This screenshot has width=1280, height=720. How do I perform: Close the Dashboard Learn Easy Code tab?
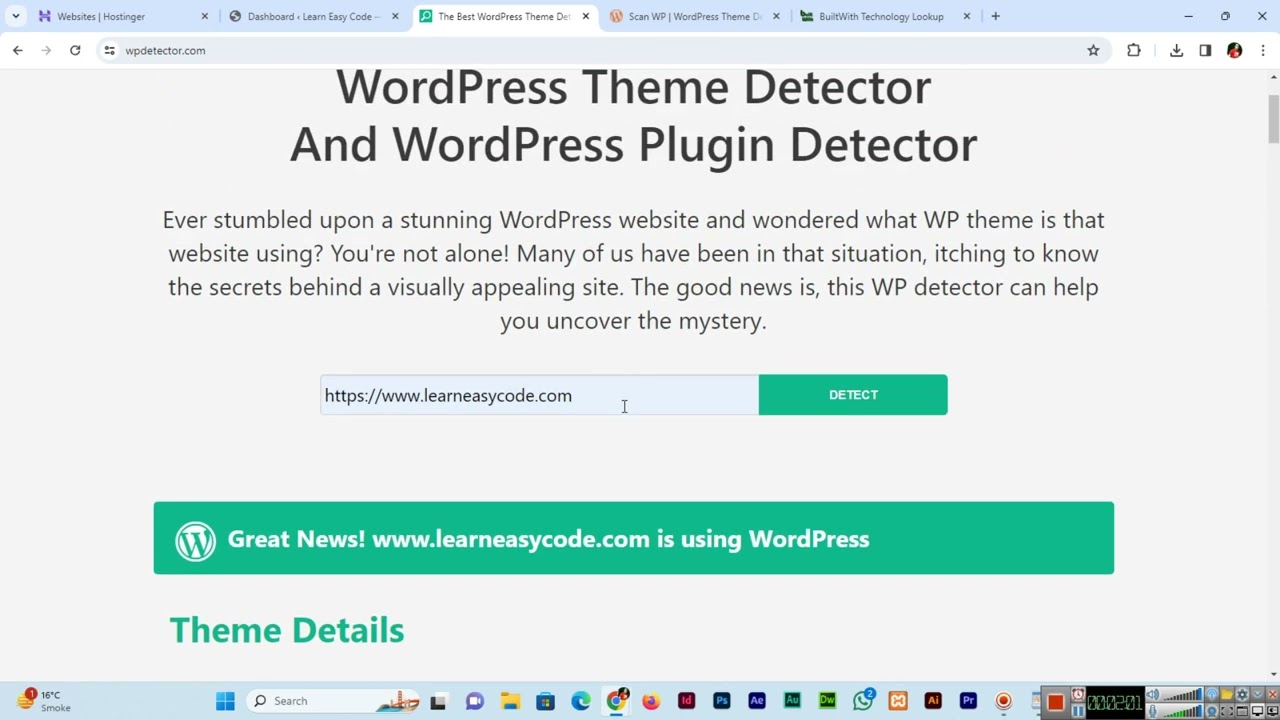click(395, 16)
